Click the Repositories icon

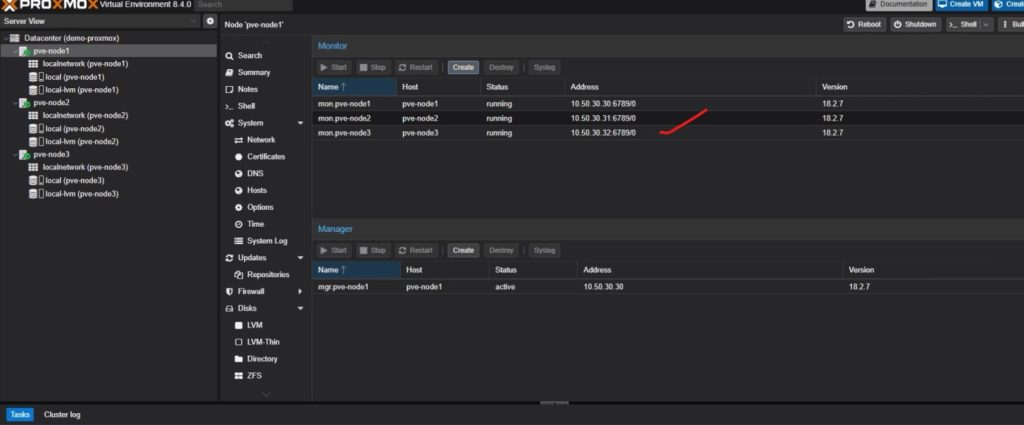coord(239,275)
